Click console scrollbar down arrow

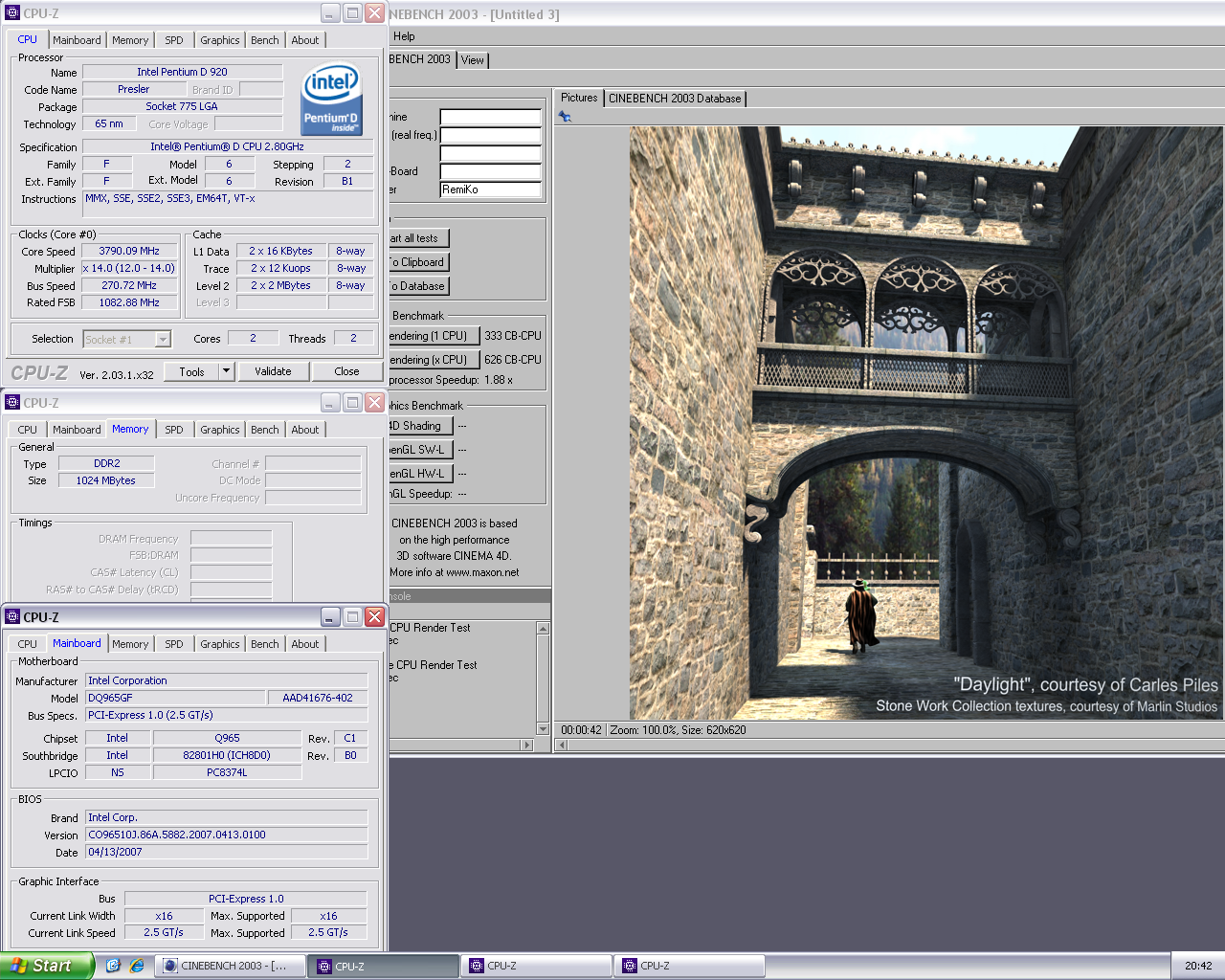point(544,729)
